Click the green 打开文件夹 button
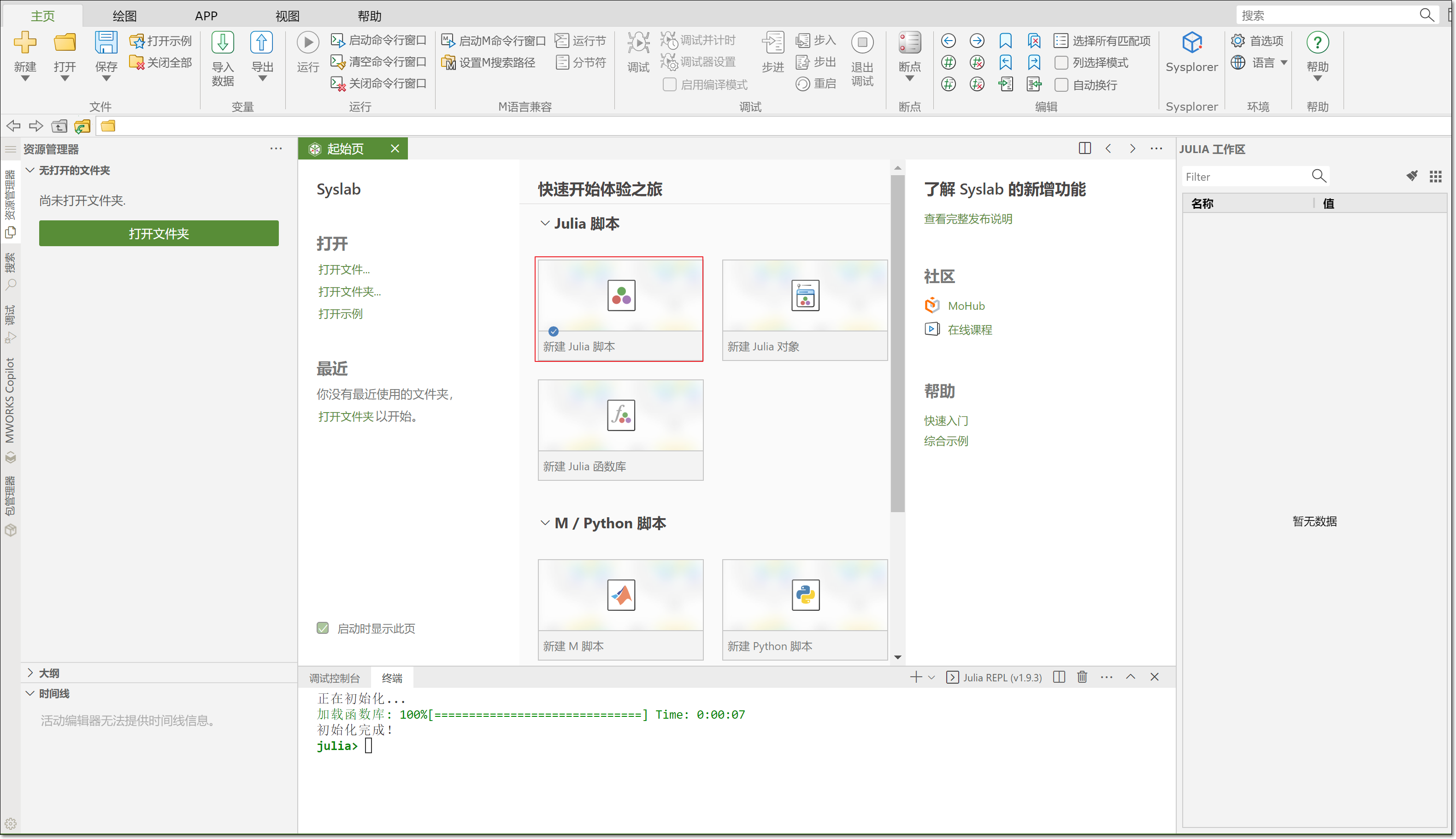Image resolution: width=1456 pixels, height=839 pixels. pyautogui.click(x=159, y=233)
